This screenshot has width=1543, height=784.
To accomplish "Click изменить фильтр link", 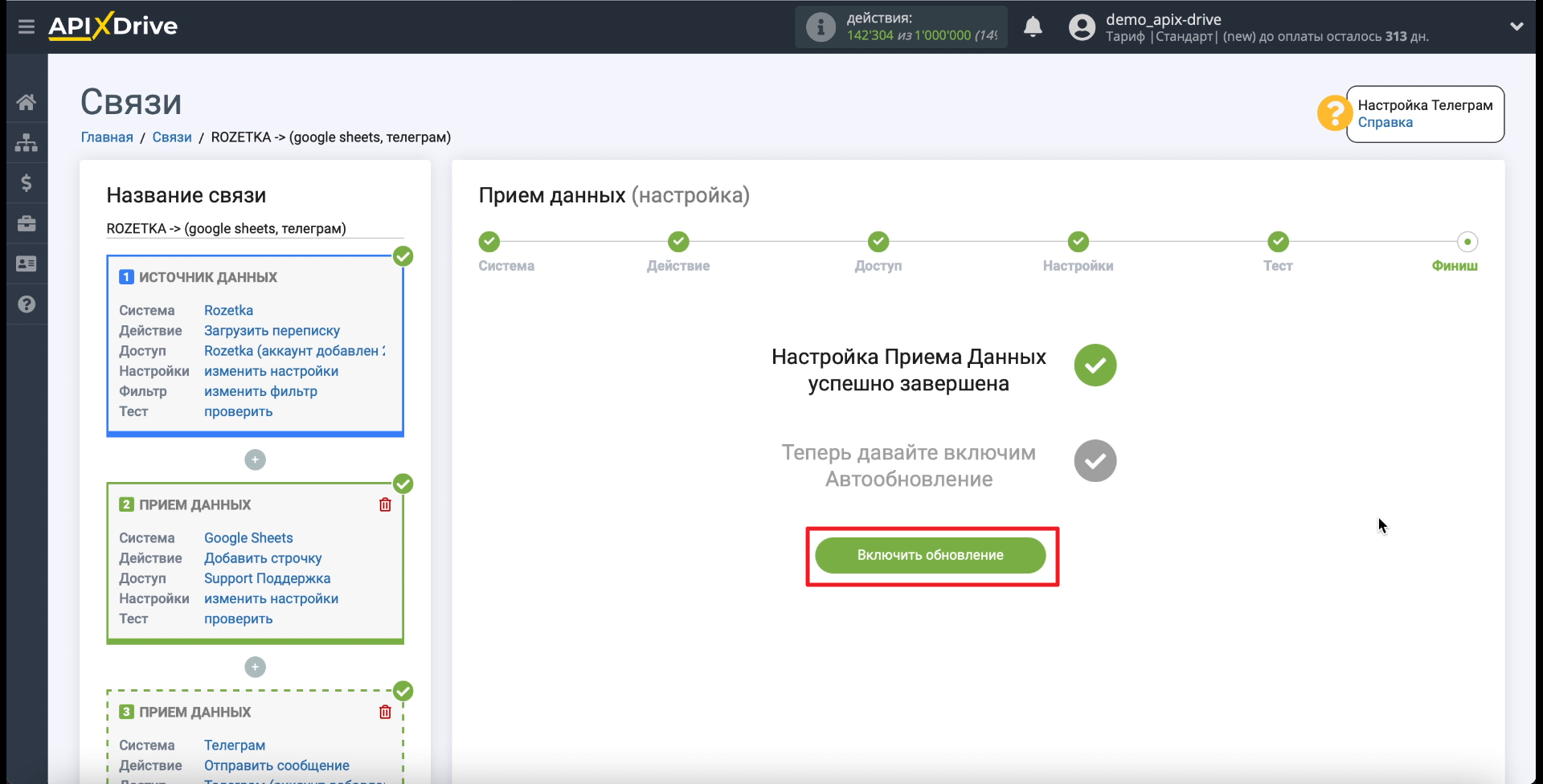I will pyautogui.click(x=260, y=391).
